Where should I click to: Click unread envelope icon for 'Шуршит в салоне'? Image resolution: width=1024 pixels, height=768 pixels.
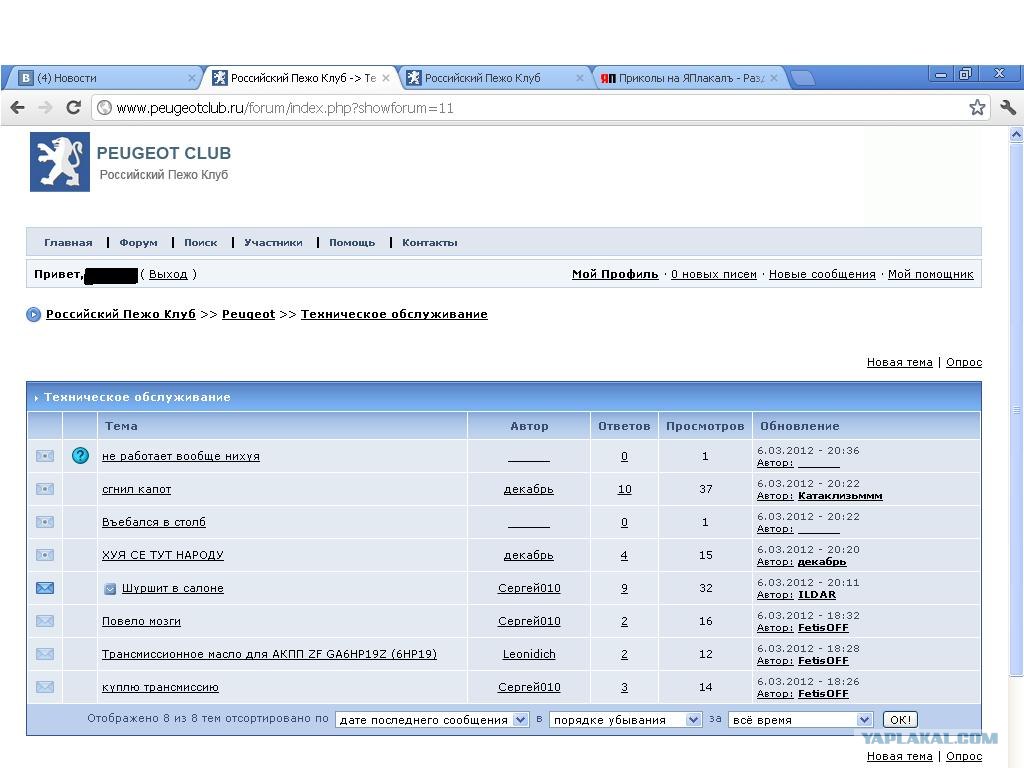(45, 588)
